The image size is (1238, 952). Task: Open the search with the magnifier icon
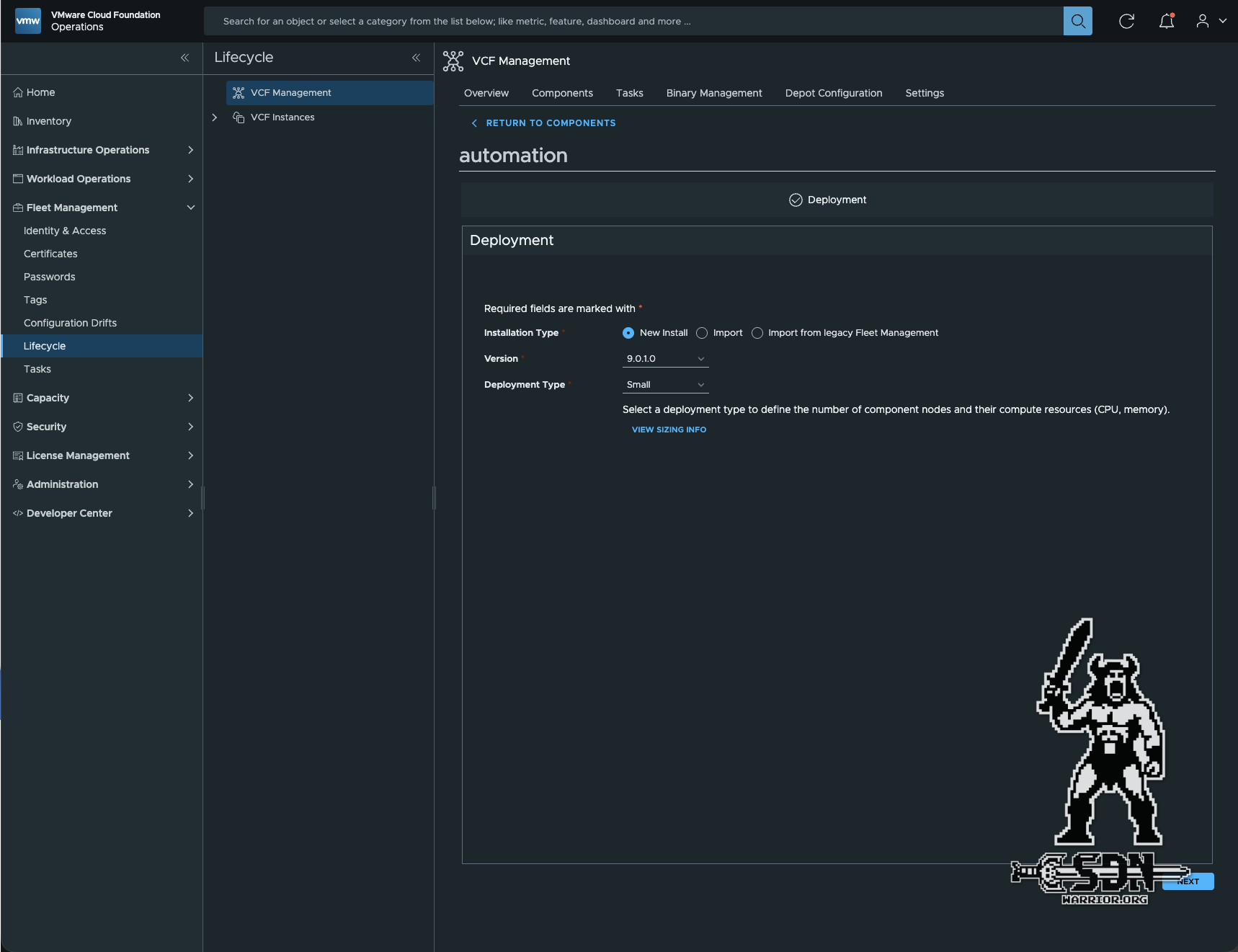[1077, 21]
